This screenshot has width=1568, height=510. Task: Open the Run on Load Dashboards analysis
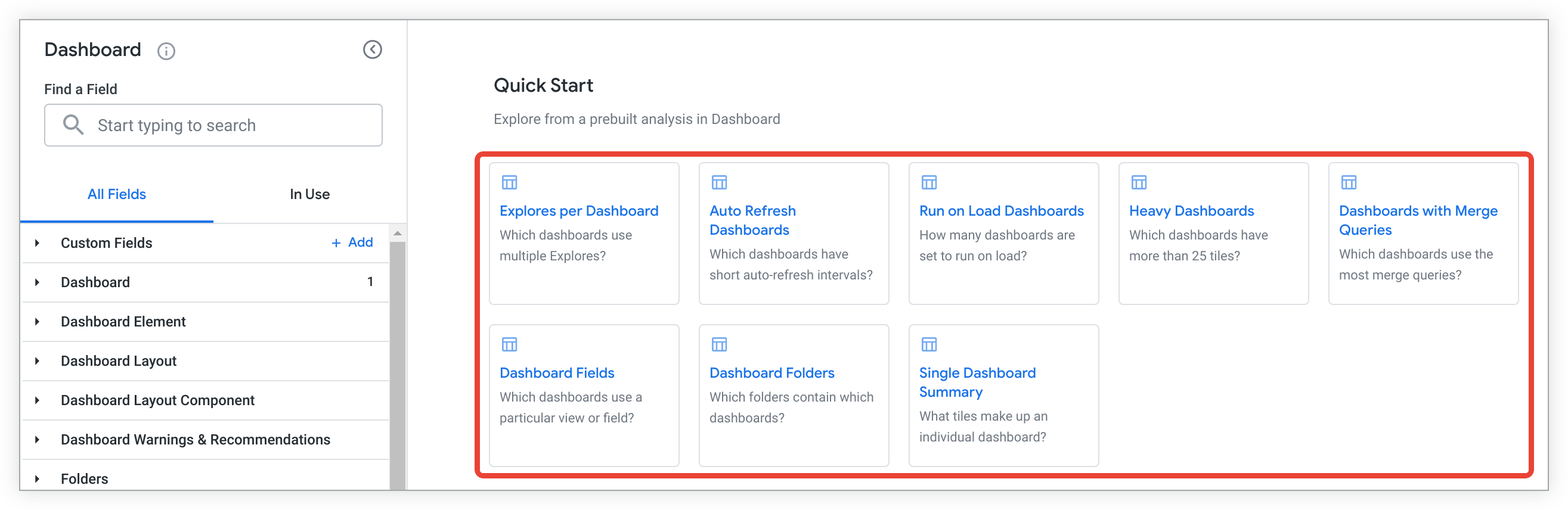point(1001,210)
